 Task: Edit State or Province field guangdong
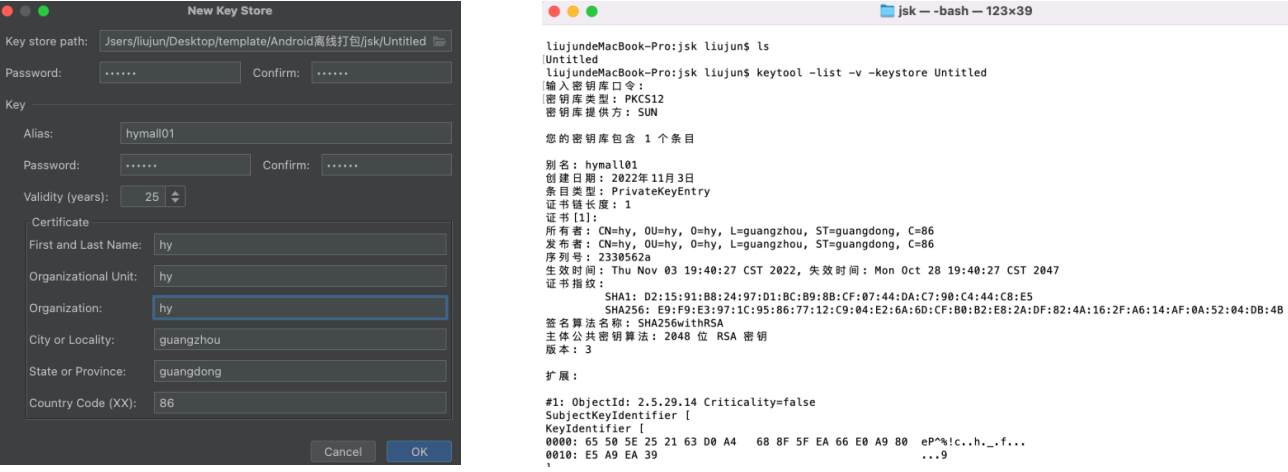(x=300, y=372)
